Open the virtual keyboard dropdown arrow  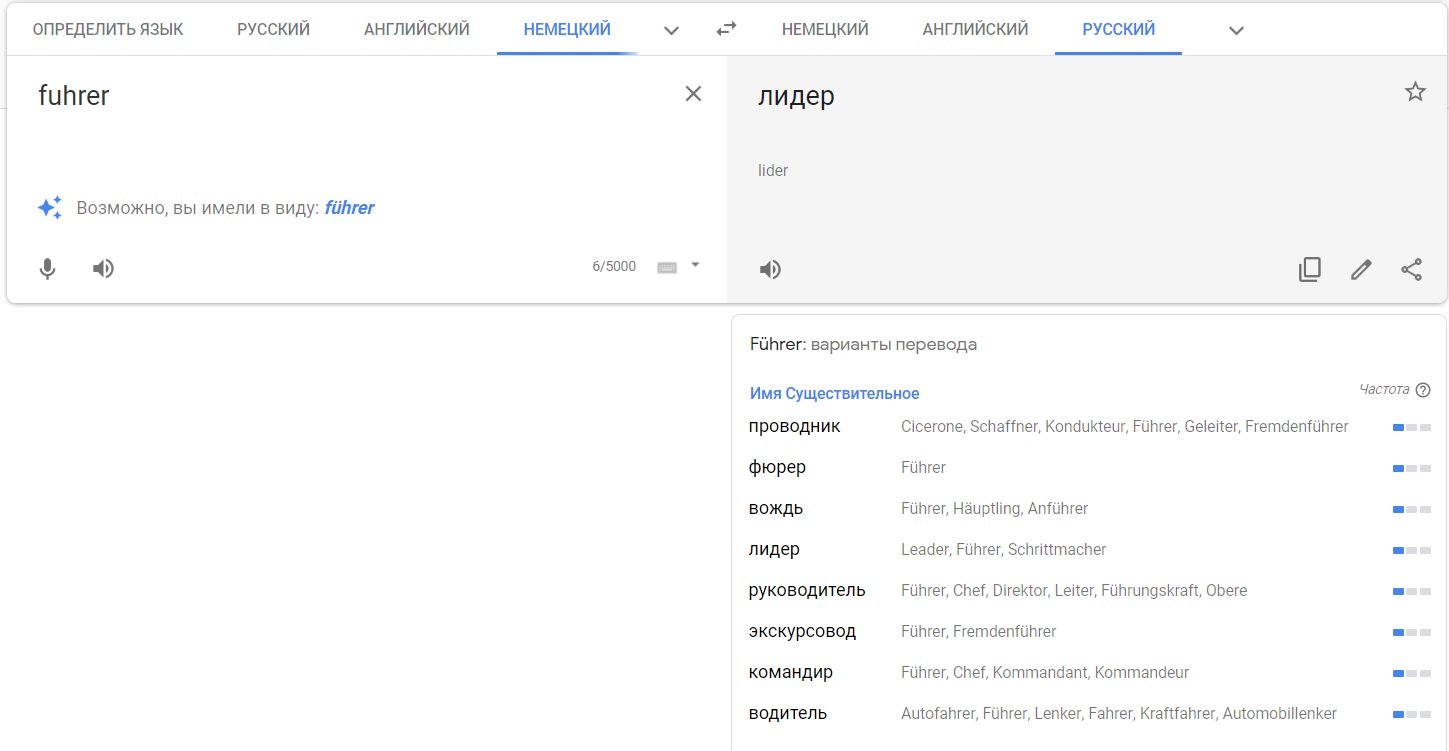point(695,265)
